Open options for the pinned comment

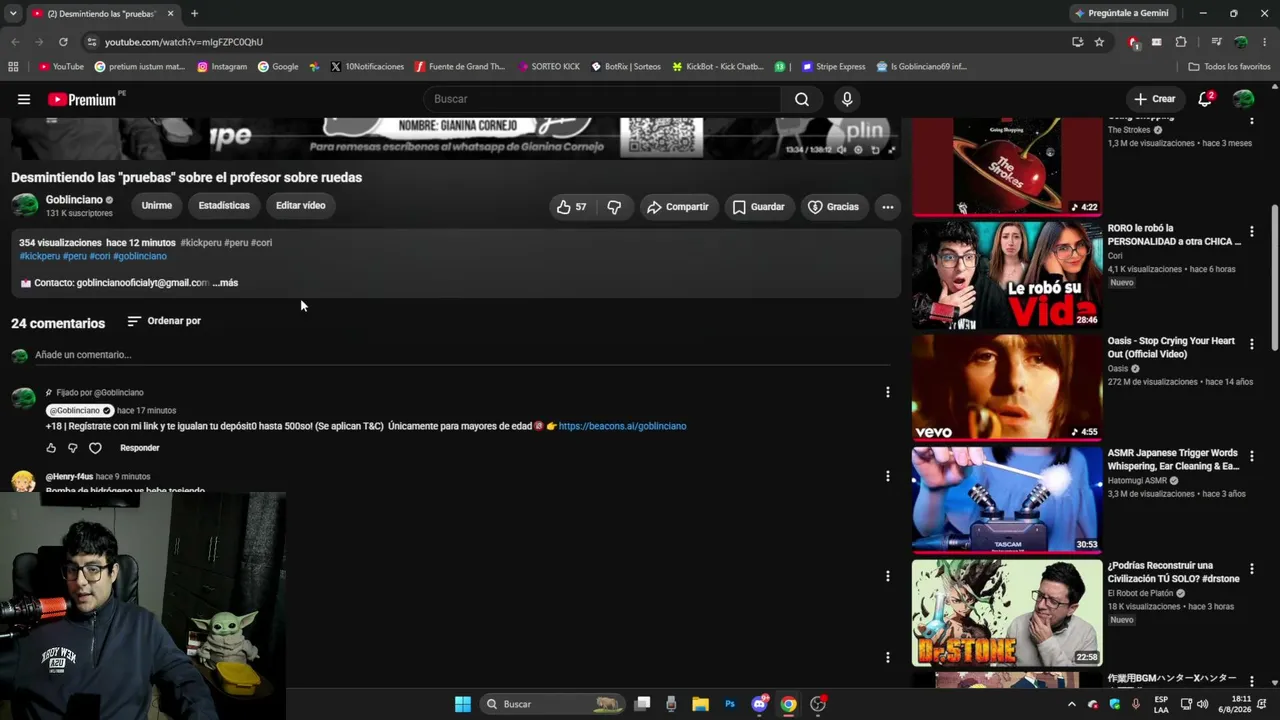tap(887, 392)
